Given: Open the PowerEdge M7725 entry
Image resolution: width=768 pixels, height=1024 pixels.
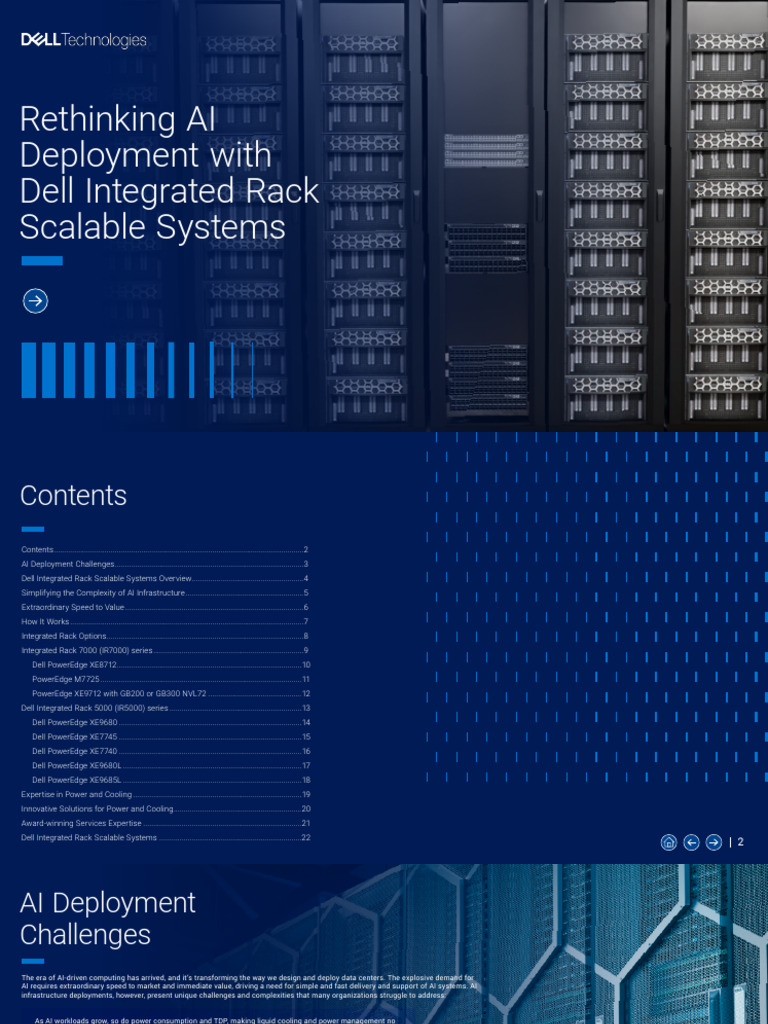Looking at the screenshot, I should coord(171,679).
